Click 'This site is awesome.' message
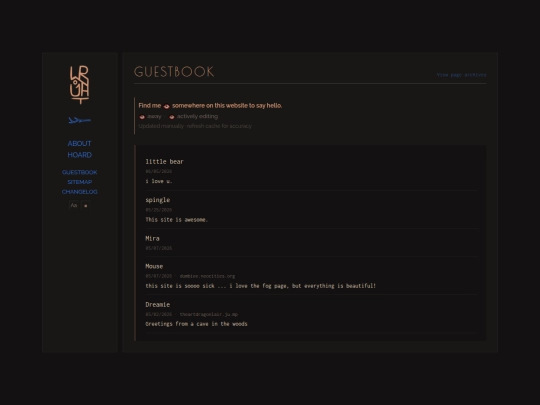The width and height of the screenshot is (540, 405). click(177, 220)
